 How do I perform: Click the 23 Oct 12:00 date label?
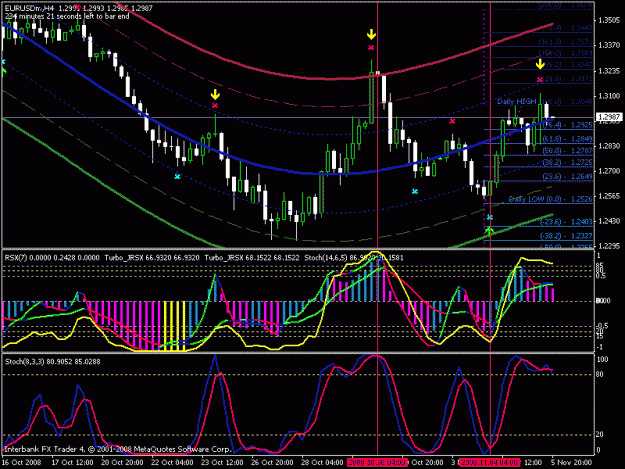(222, 463)
